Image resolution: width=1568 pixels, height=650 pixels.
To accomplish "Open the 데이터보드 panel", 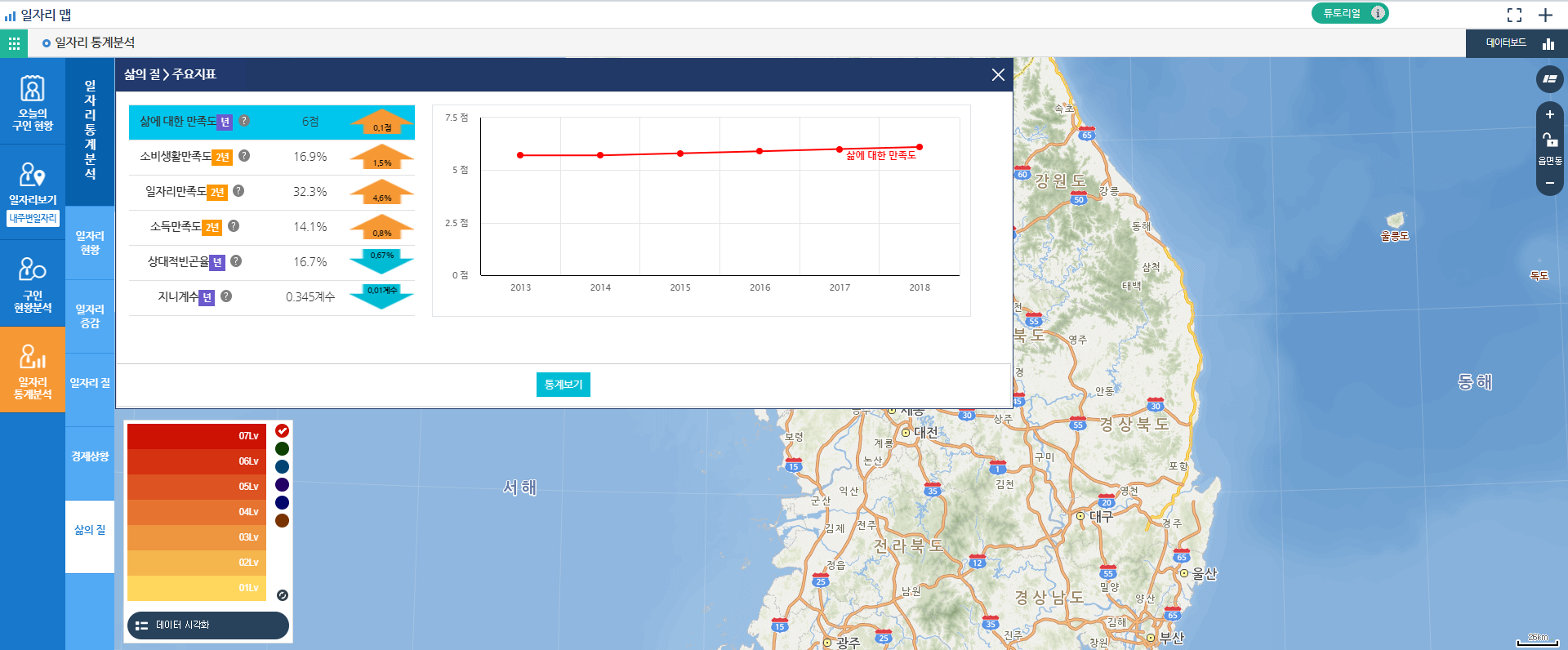I will (1517, 43).
